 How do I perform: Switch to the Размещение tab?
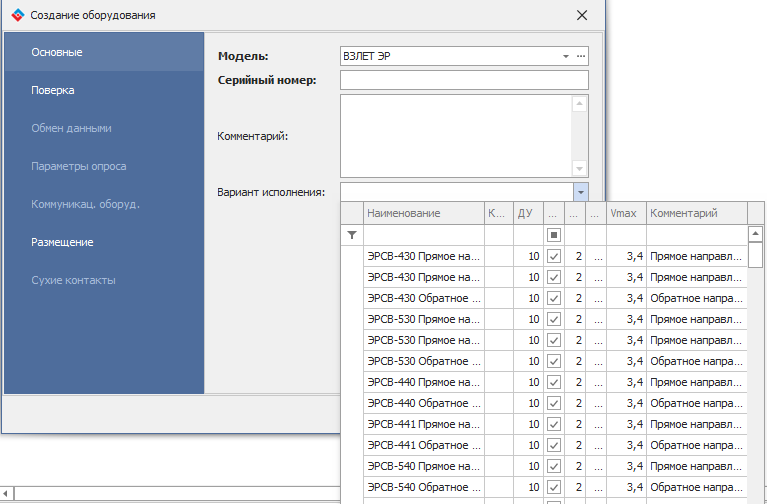click(104, 243)
